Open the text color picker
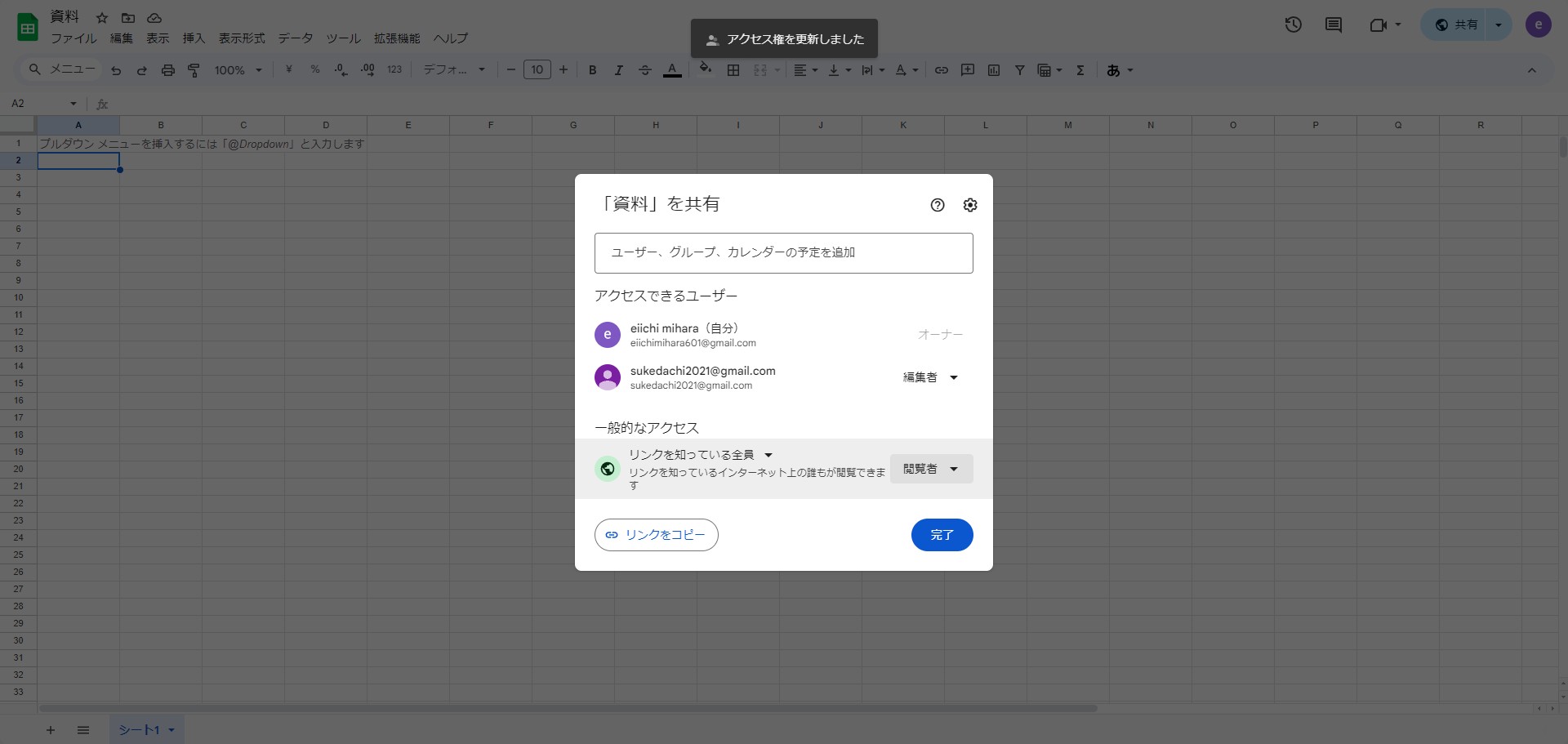1568x744 pixels. (x=672, y=70)
